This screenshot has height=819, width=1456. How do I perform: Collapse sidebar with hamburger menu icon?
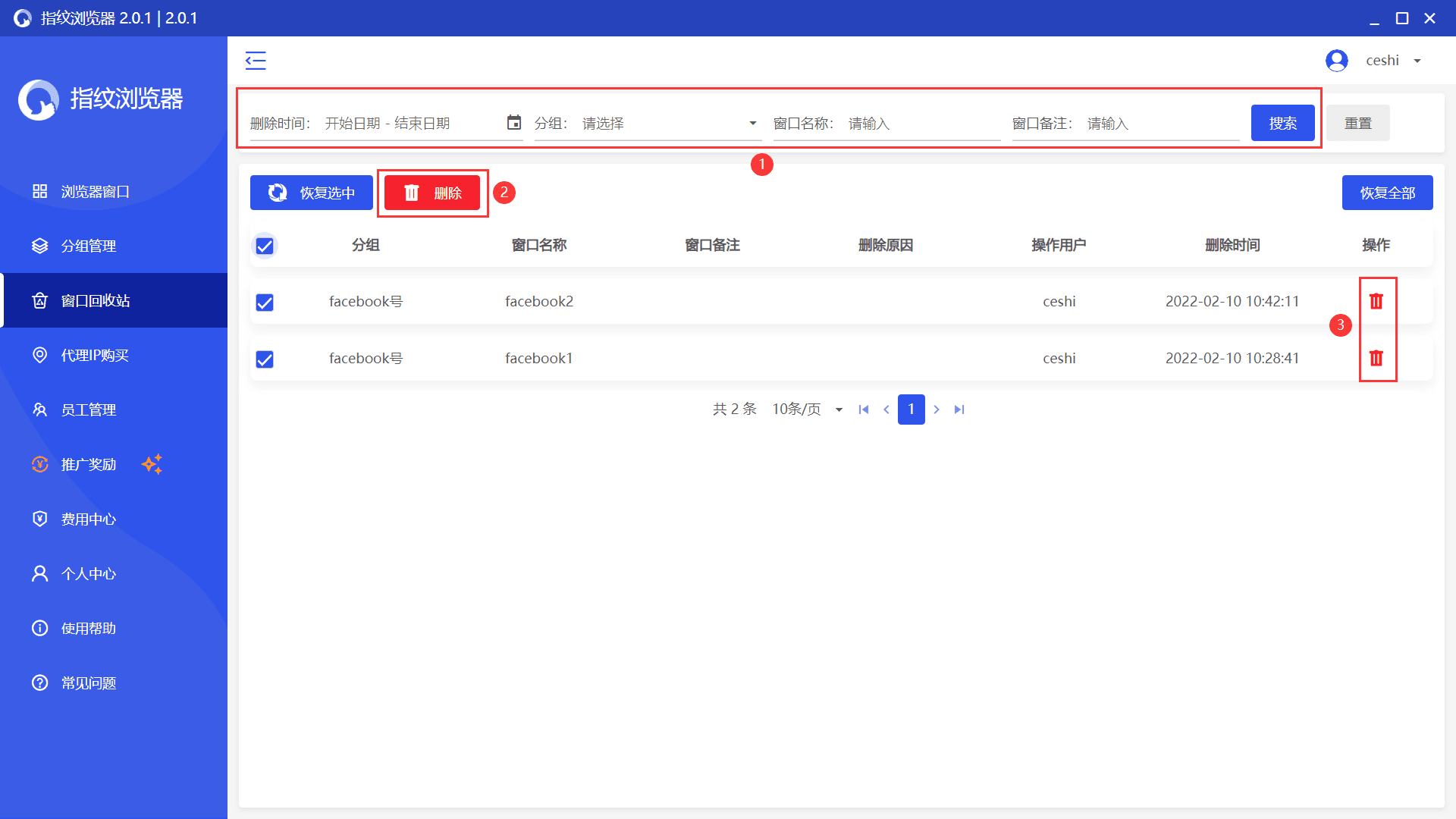256,61
